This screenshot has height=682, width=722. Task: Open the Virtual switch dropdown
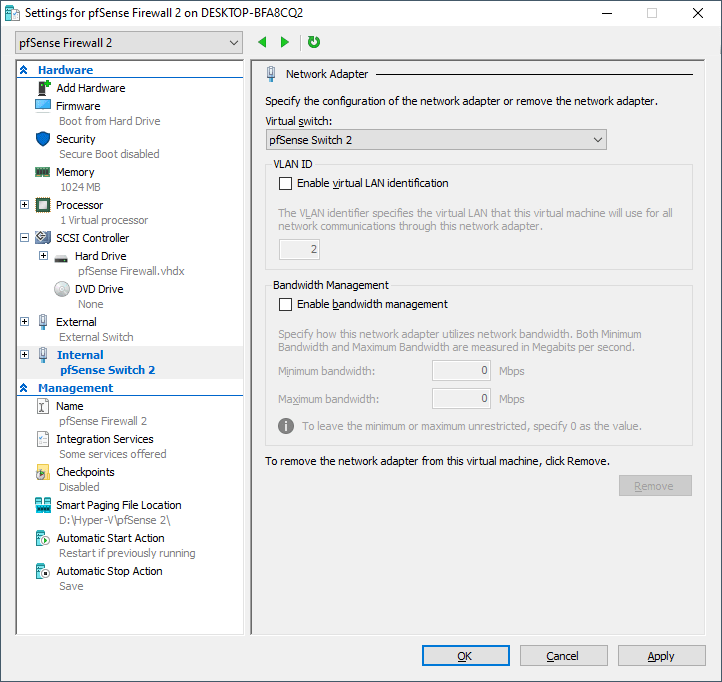click(436, 140)
